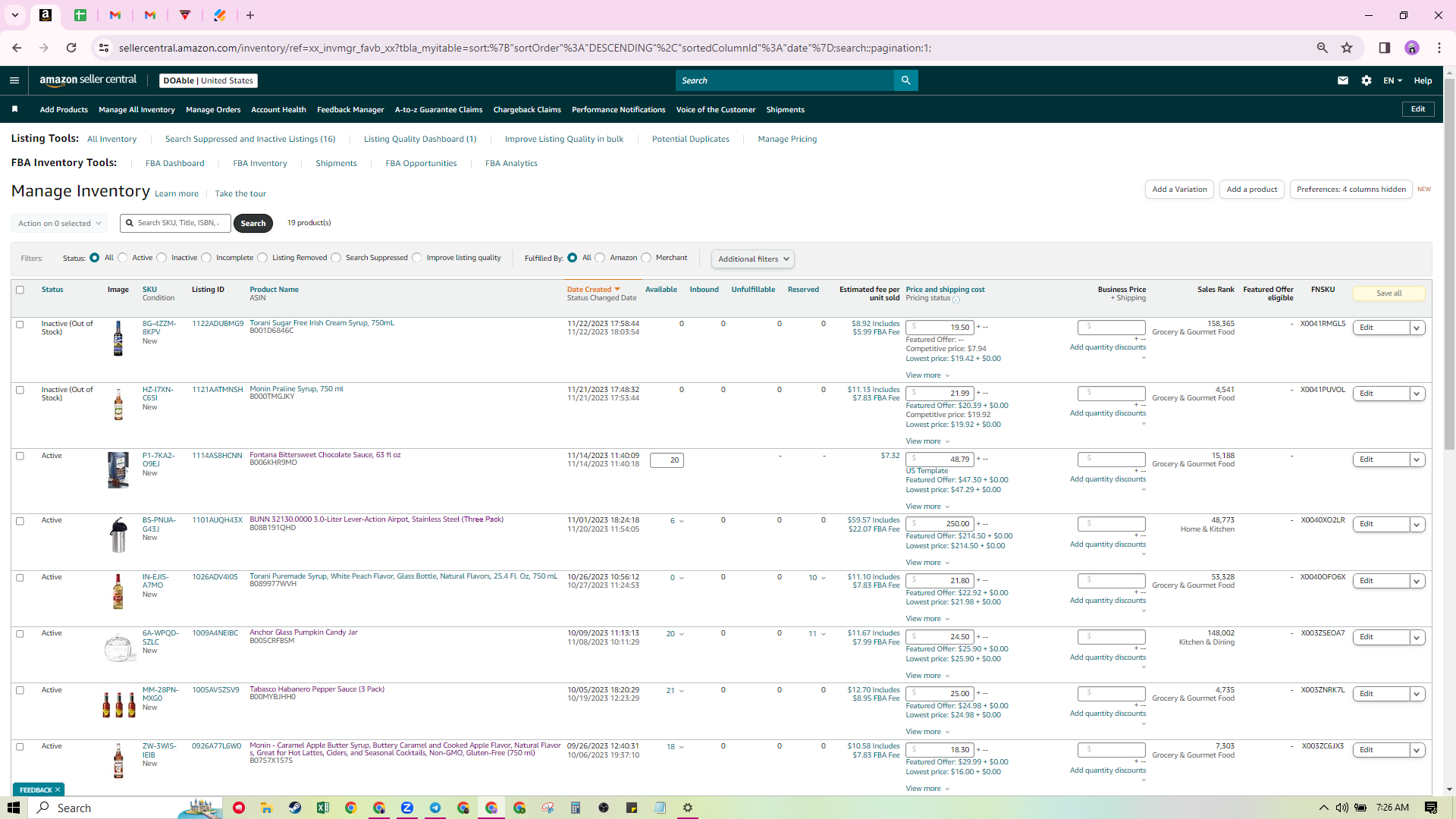
Task: Select Fulfilled By Merchant radio option
Action: click(646, 258)
